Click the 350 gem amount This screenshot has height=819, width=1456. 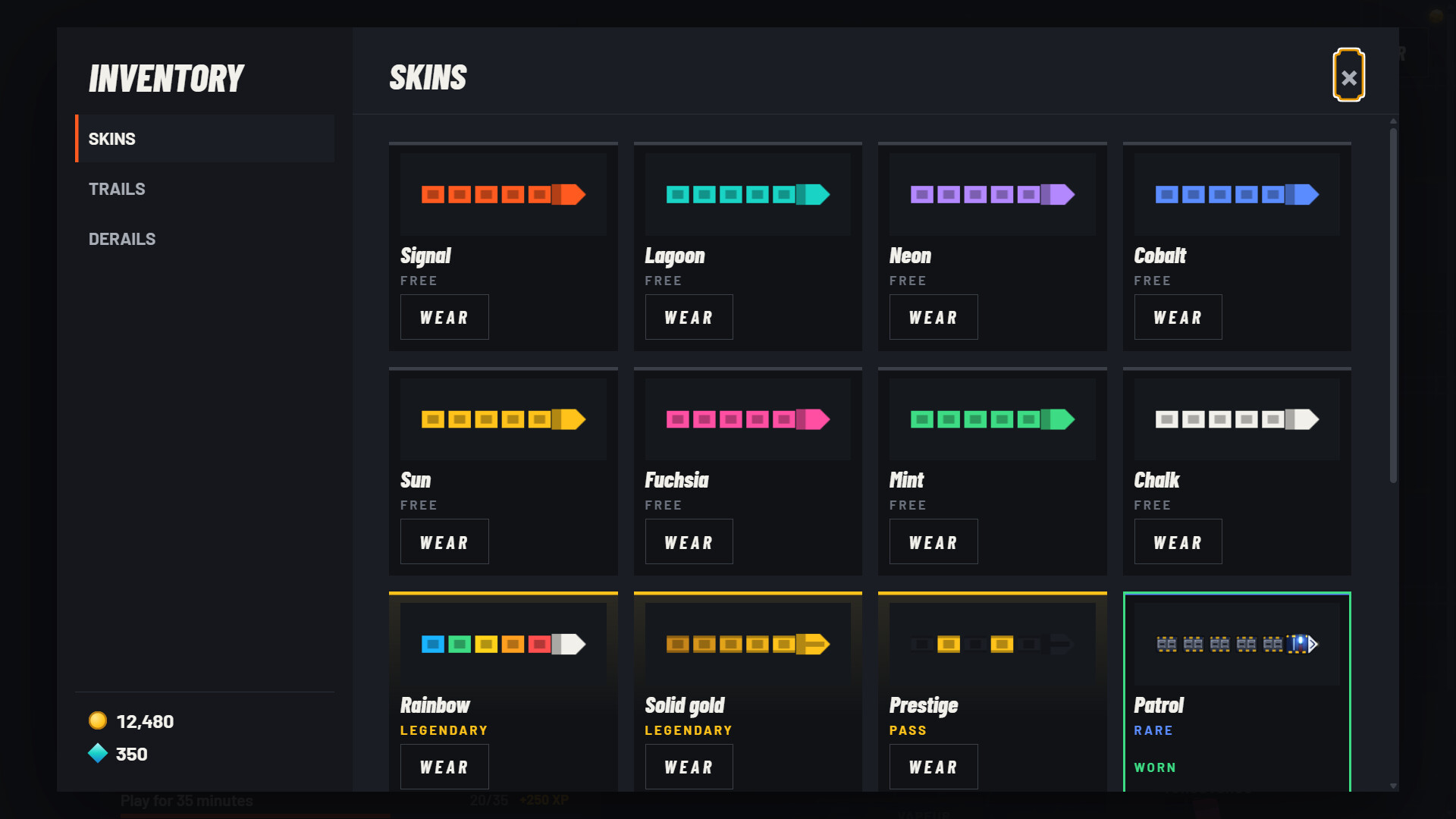pyautogui.click(x=131, y=754)
